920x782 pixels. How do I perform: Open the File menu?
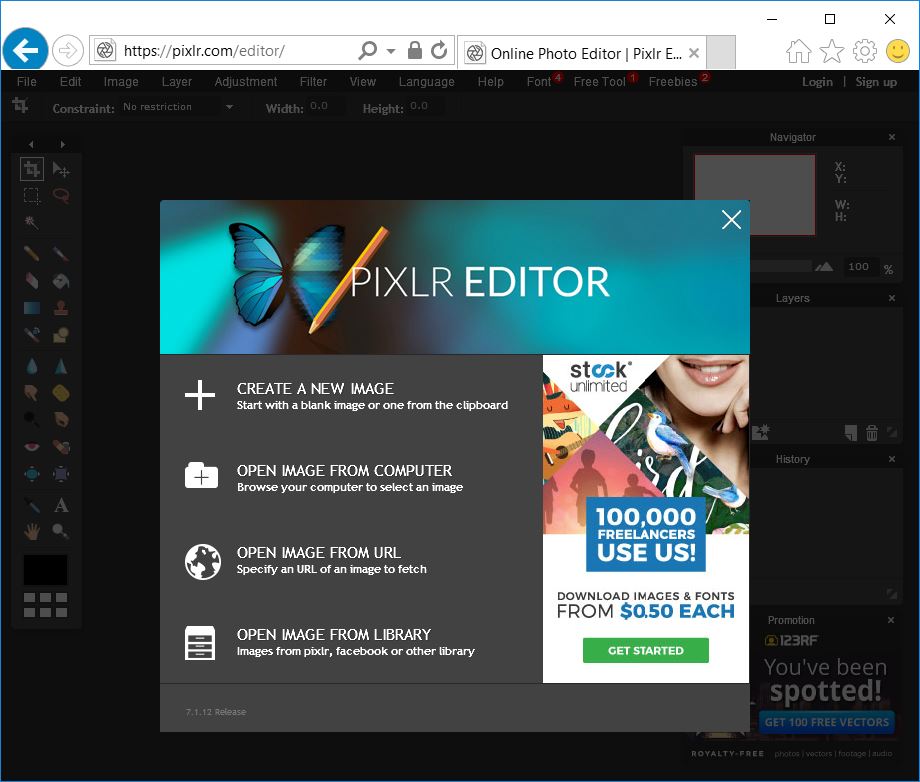tap(26, 82)
